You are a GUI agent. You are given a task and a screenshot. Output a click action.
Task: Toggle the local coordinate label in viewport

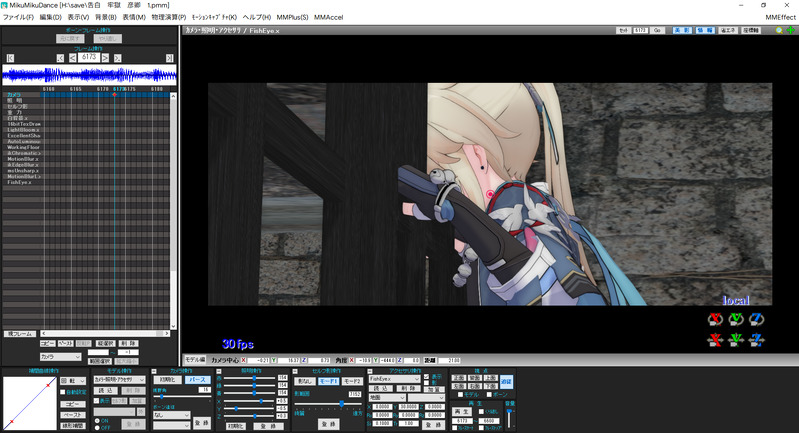[x=736, y=301]
